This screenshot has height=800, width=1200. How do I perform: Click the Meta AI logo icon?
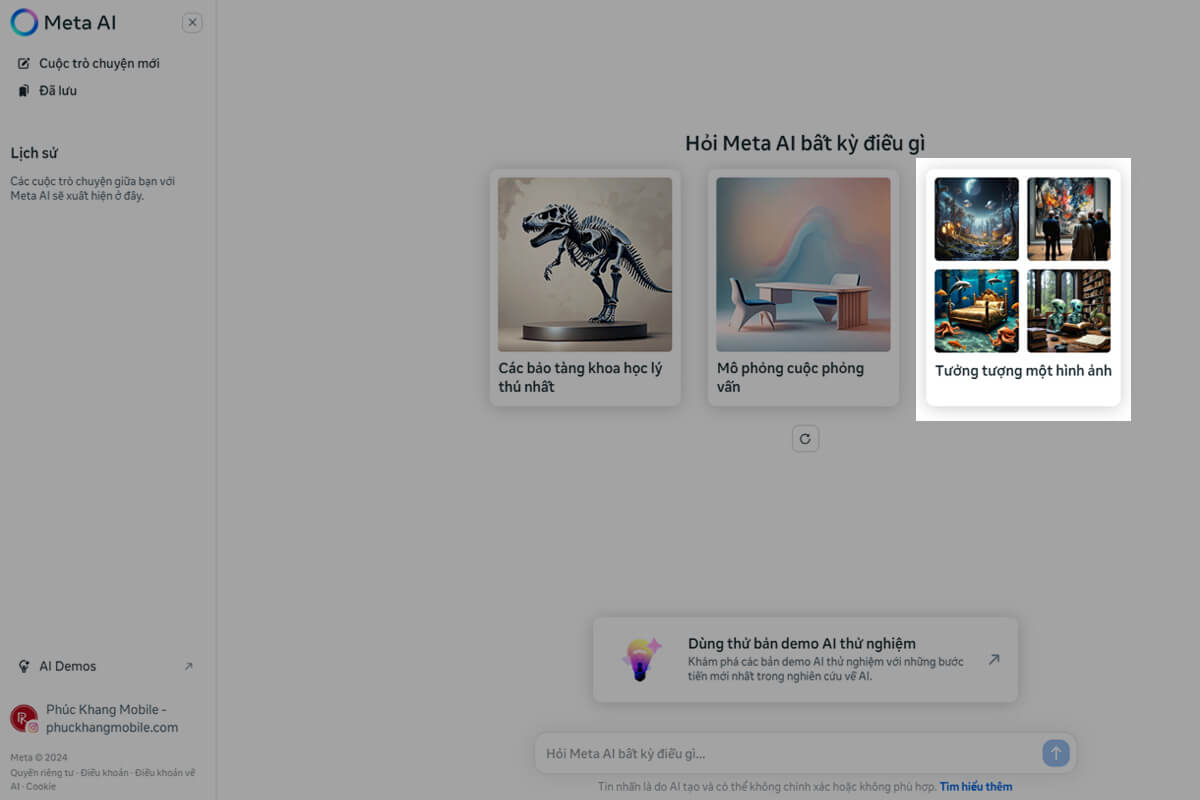(x=24, y=22)
